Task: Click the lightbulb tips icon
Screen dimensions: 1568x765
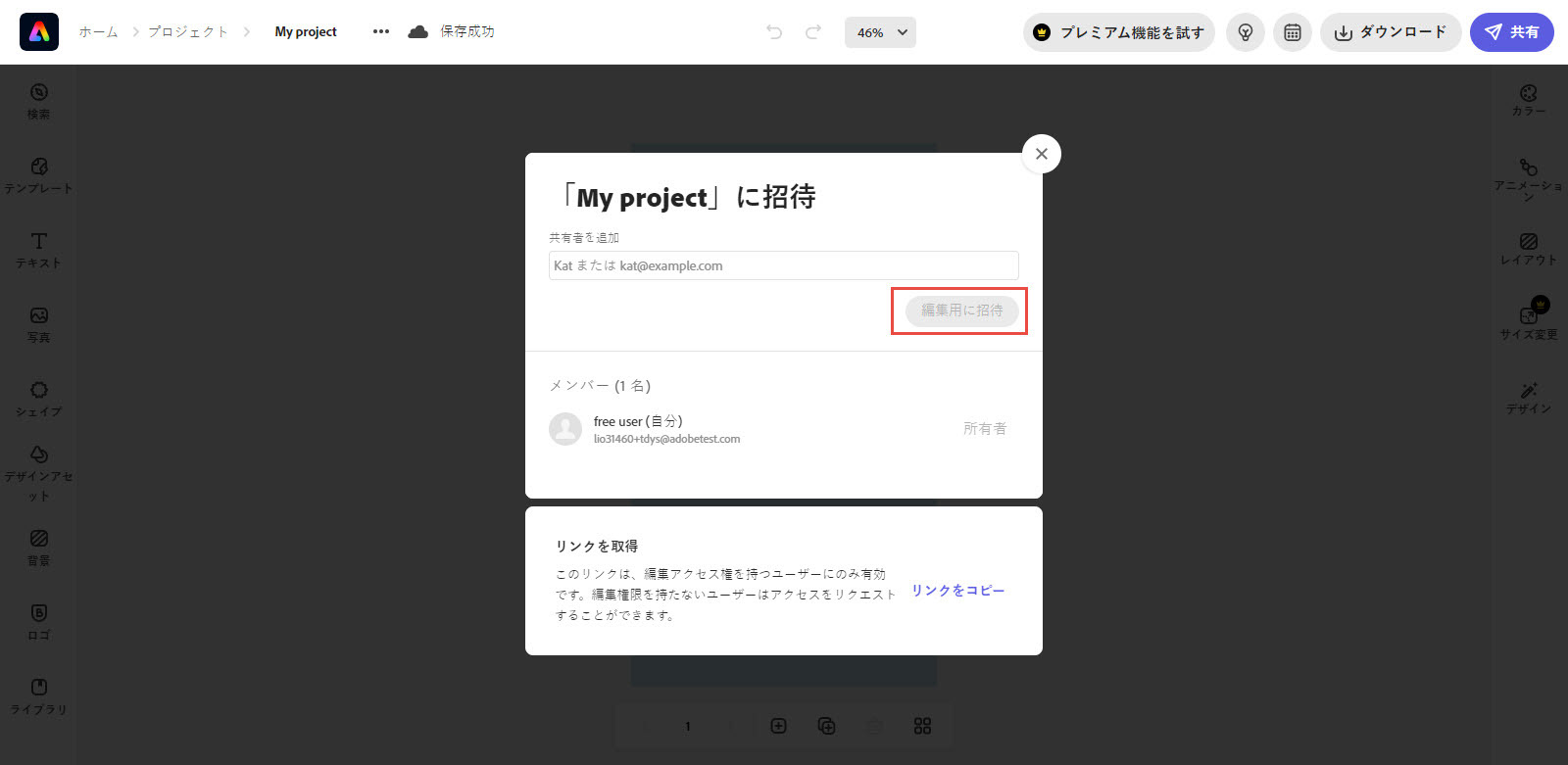Action: [1245, 32]
